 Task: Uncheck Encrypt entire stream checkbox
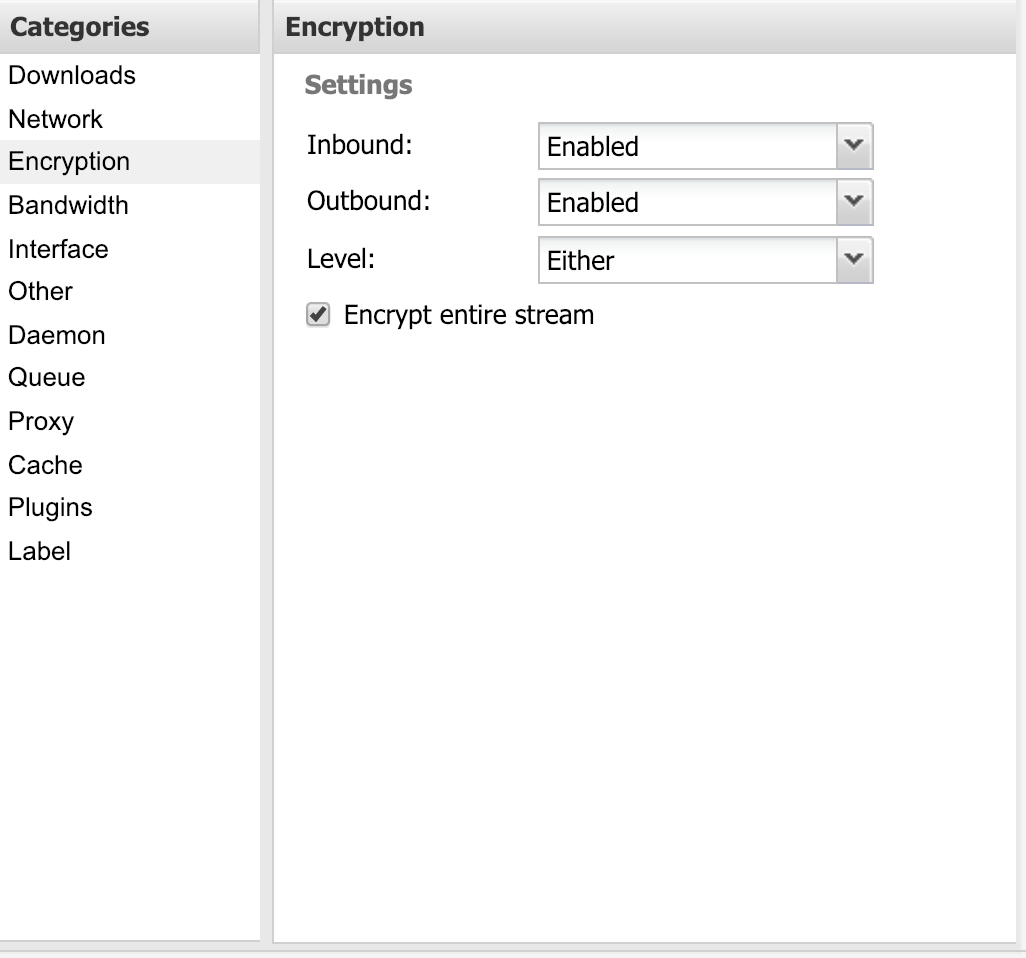coord(318,316)
